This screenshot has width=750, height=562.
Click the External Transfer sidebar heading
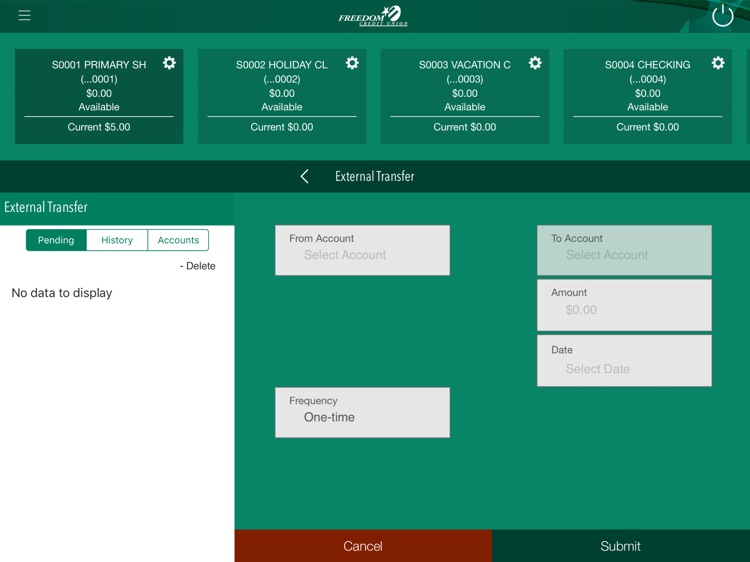click(x=46, y=207)
